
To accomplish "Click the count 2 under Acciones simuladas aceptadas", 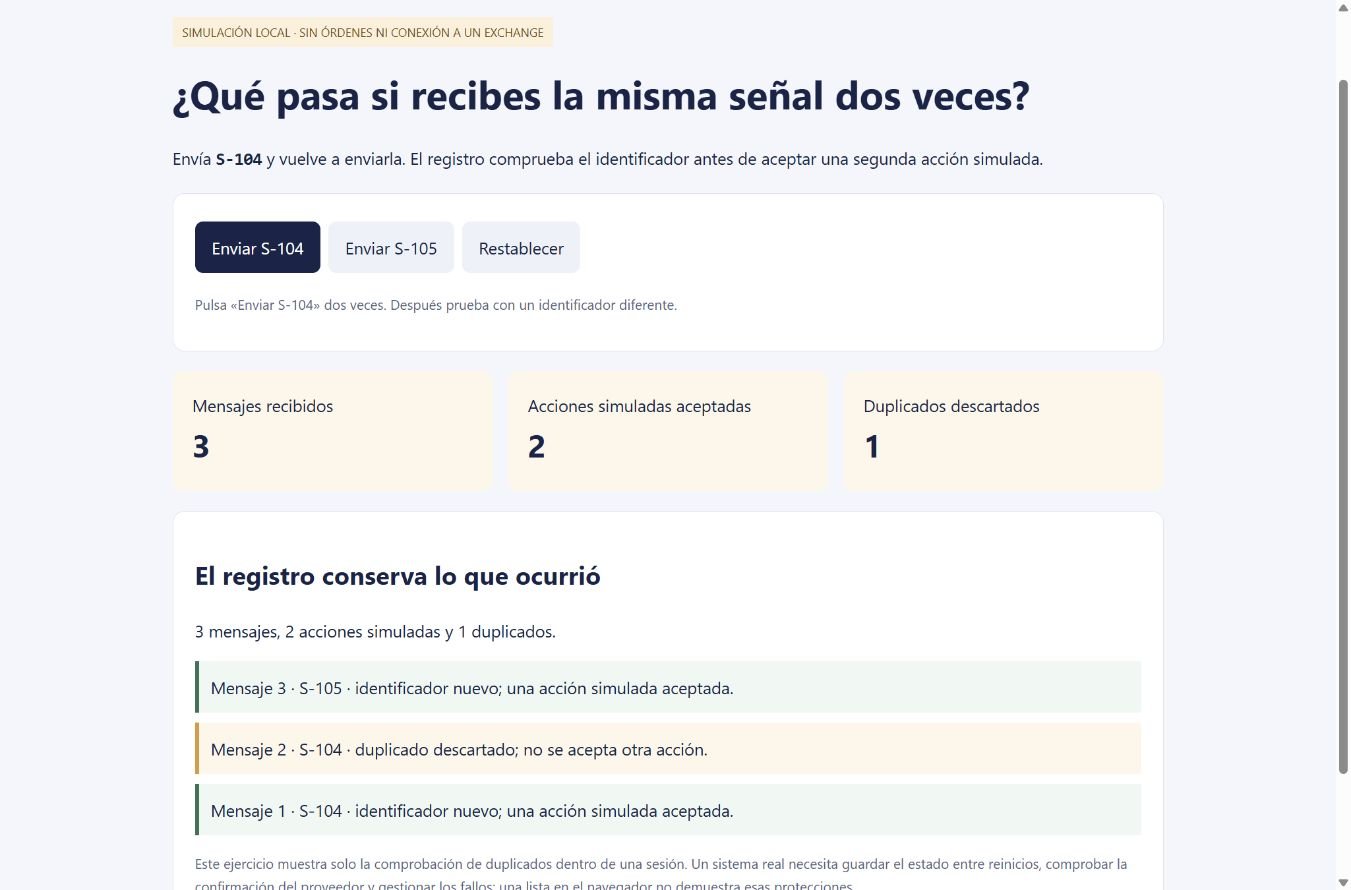I will pyautogui.click(x=537, y=446).
